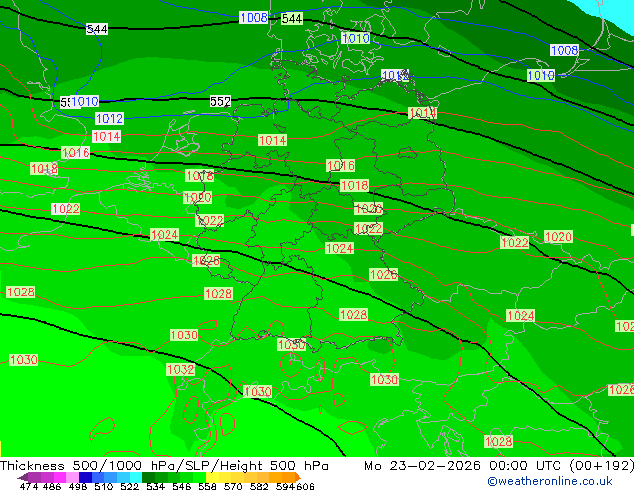Image resolution: width=634 pixels, height=490 pixels.
Task: Click the legend value "498"
Action: (x=78, y=486)
